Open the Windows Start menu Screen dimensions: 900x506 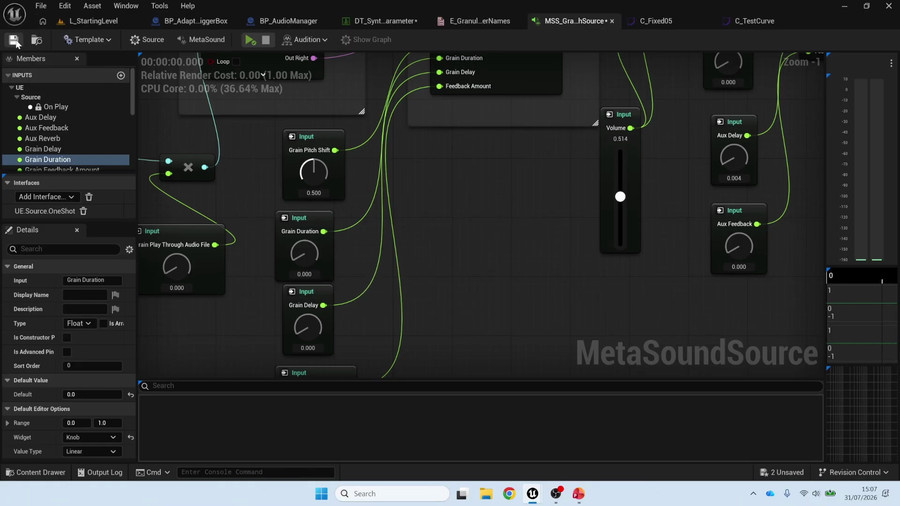[321, 494]
